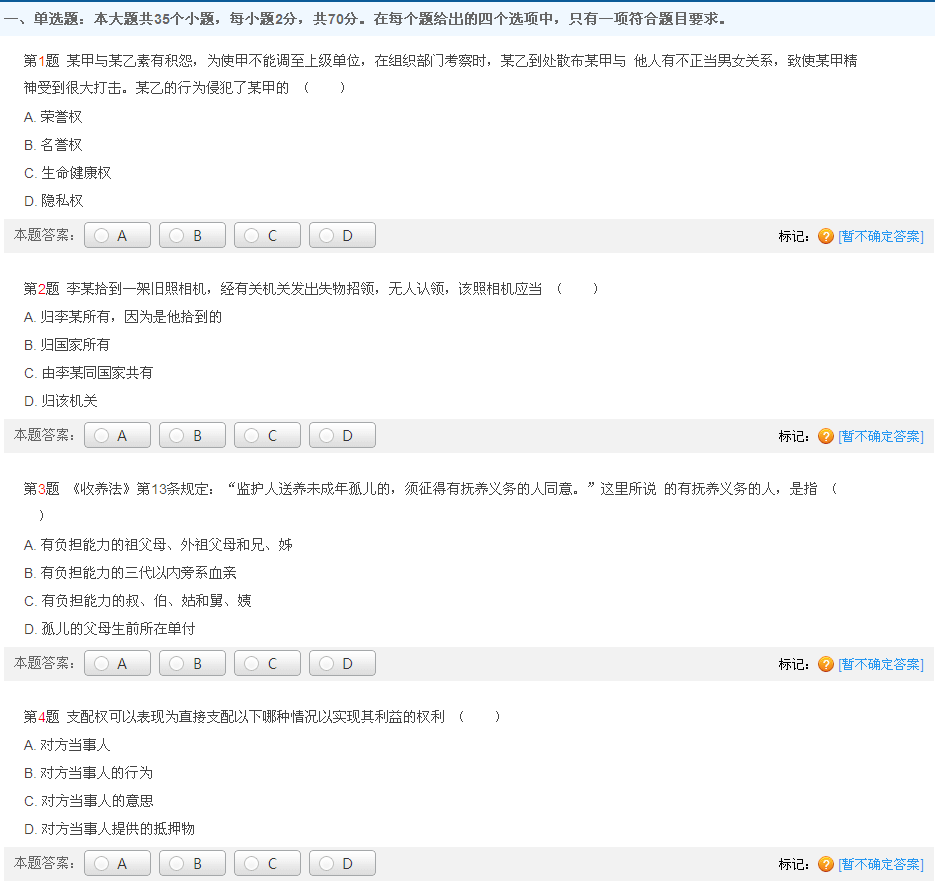This screenshot has width=935, height=883.
Task: Click option text 'D. 隐私权'
Action: click(54, 201)
